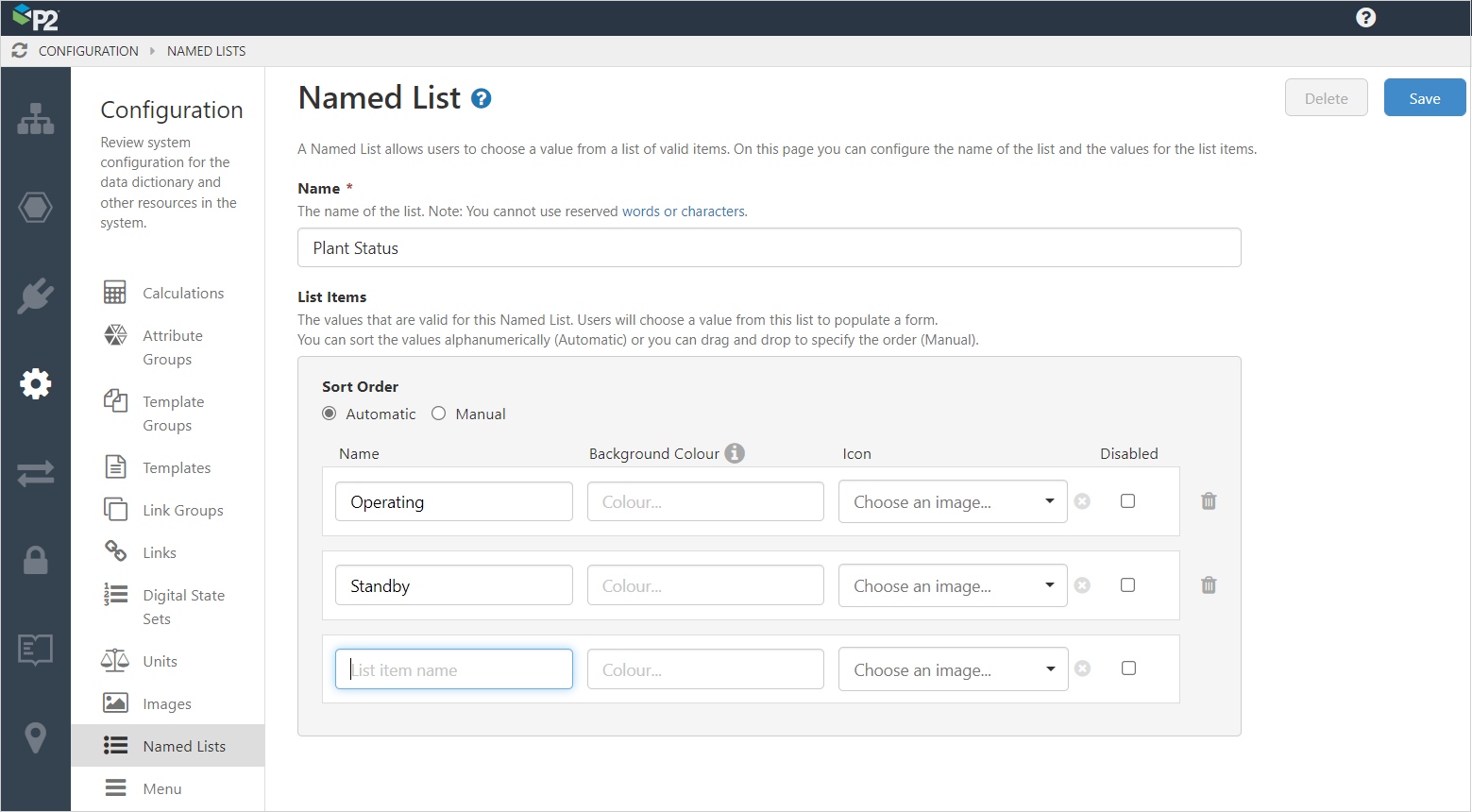
Task: Click the help icon in top bar
Action: (x=1365, y=18)
